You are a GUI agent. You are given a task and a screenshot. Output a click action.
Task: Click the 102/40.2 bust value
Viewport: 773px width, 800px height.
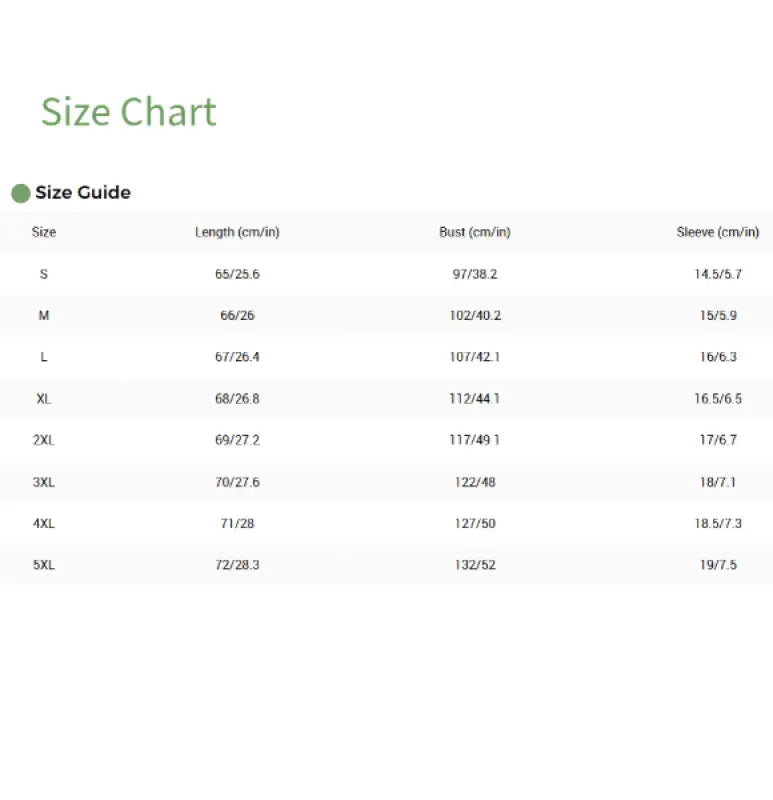[475, 315]
